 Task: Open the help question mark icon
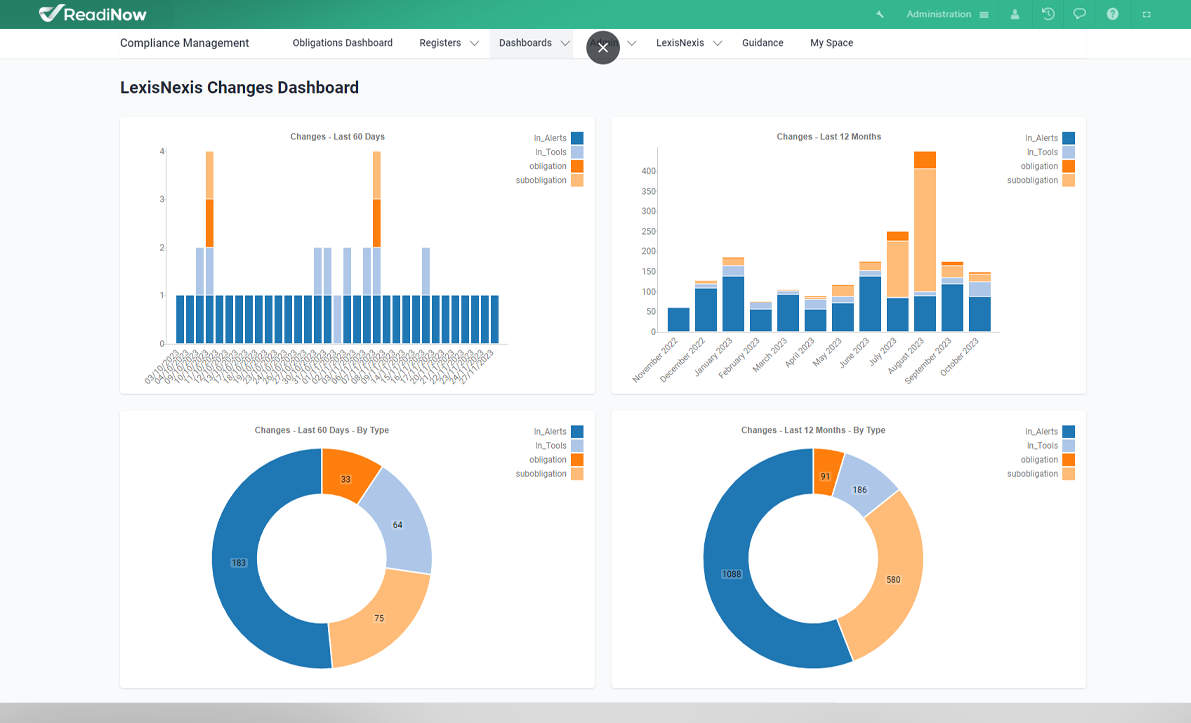pyautogui.click(x=1112, y=14)
